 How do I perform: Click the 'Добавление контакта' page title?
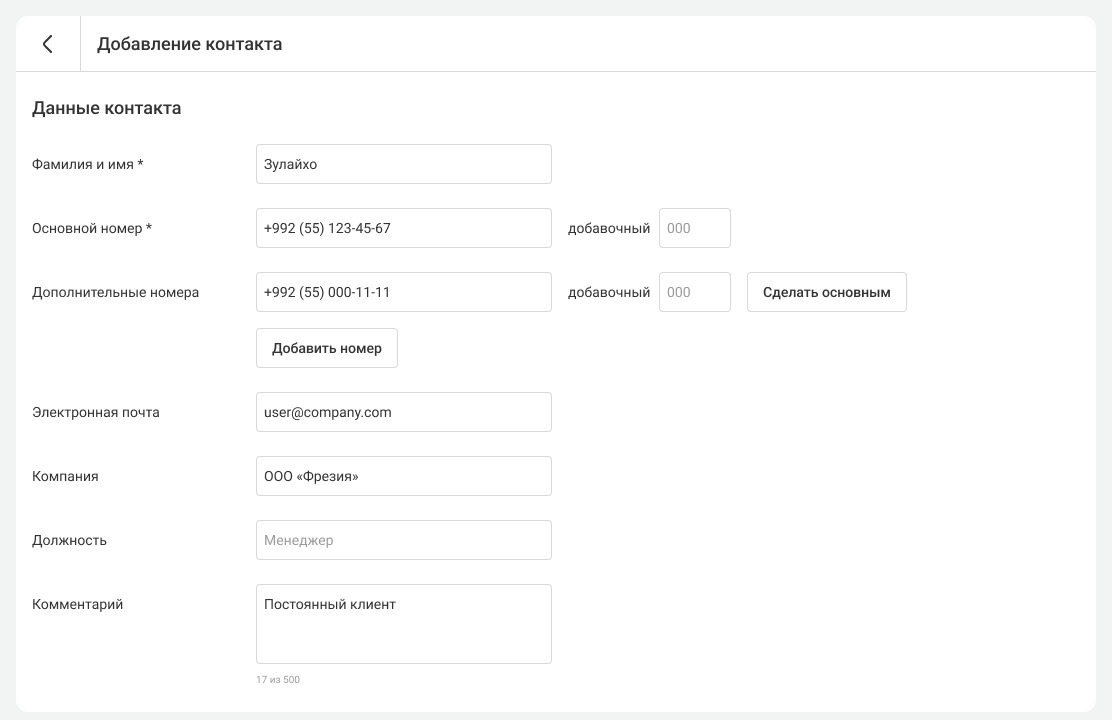(x=189, y=44)
